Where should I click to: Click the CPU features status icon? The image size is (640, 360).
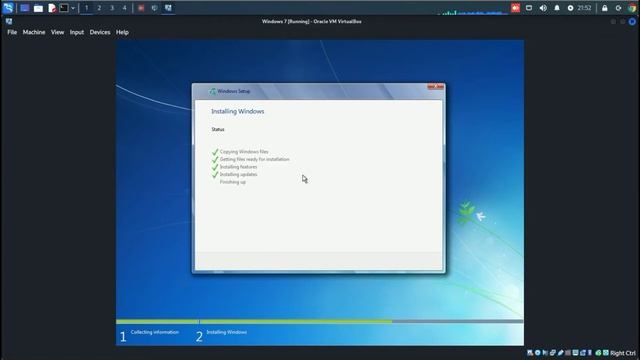pyautogui.click(x=589, y=353)
